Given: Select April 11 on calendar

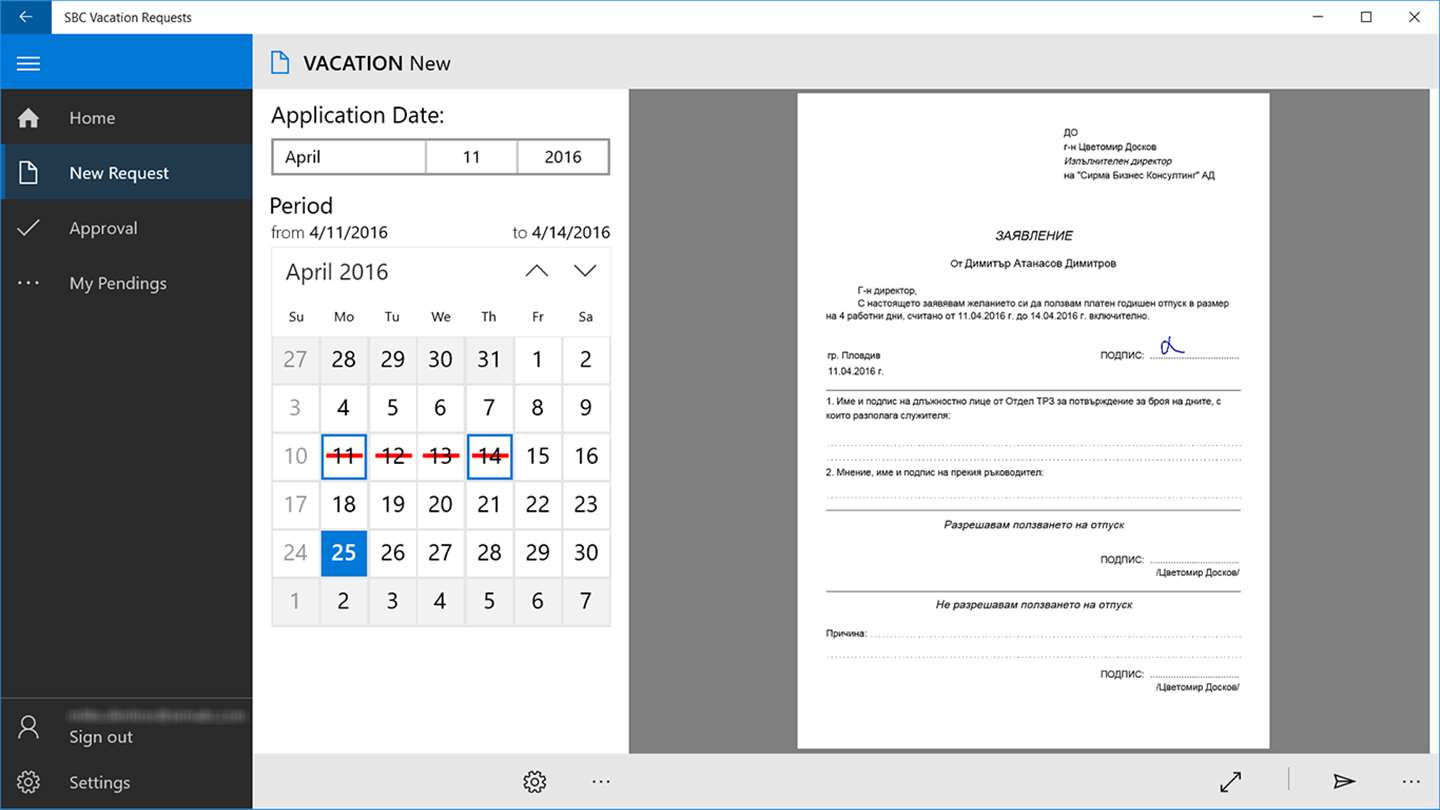Looking at the screenshot, I should [344, 456].
